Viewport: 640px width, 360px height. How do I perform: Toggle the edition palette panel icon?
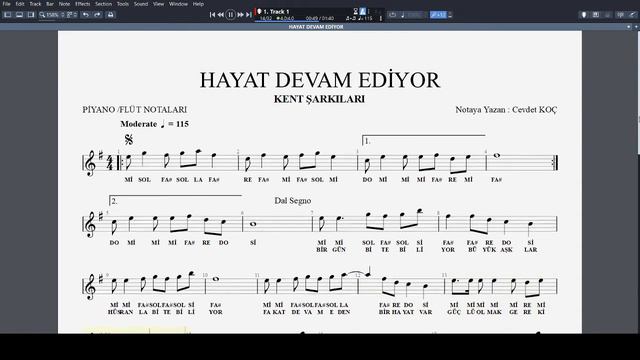coord(7,15)
